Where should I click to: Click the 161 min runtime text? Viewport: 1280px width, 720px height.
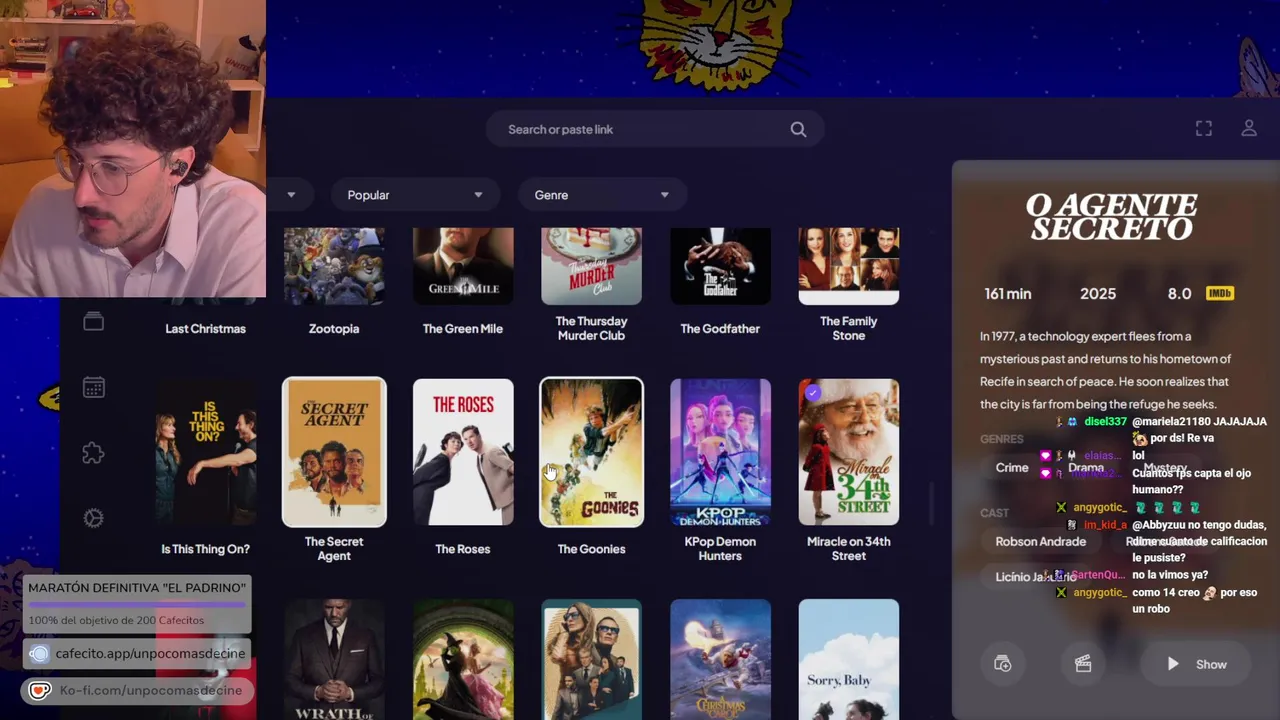[1007, 294]
